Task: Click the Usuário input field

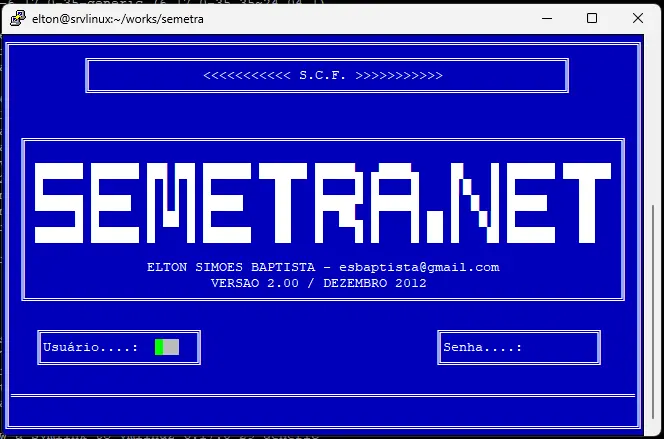Action: [167, 347]
